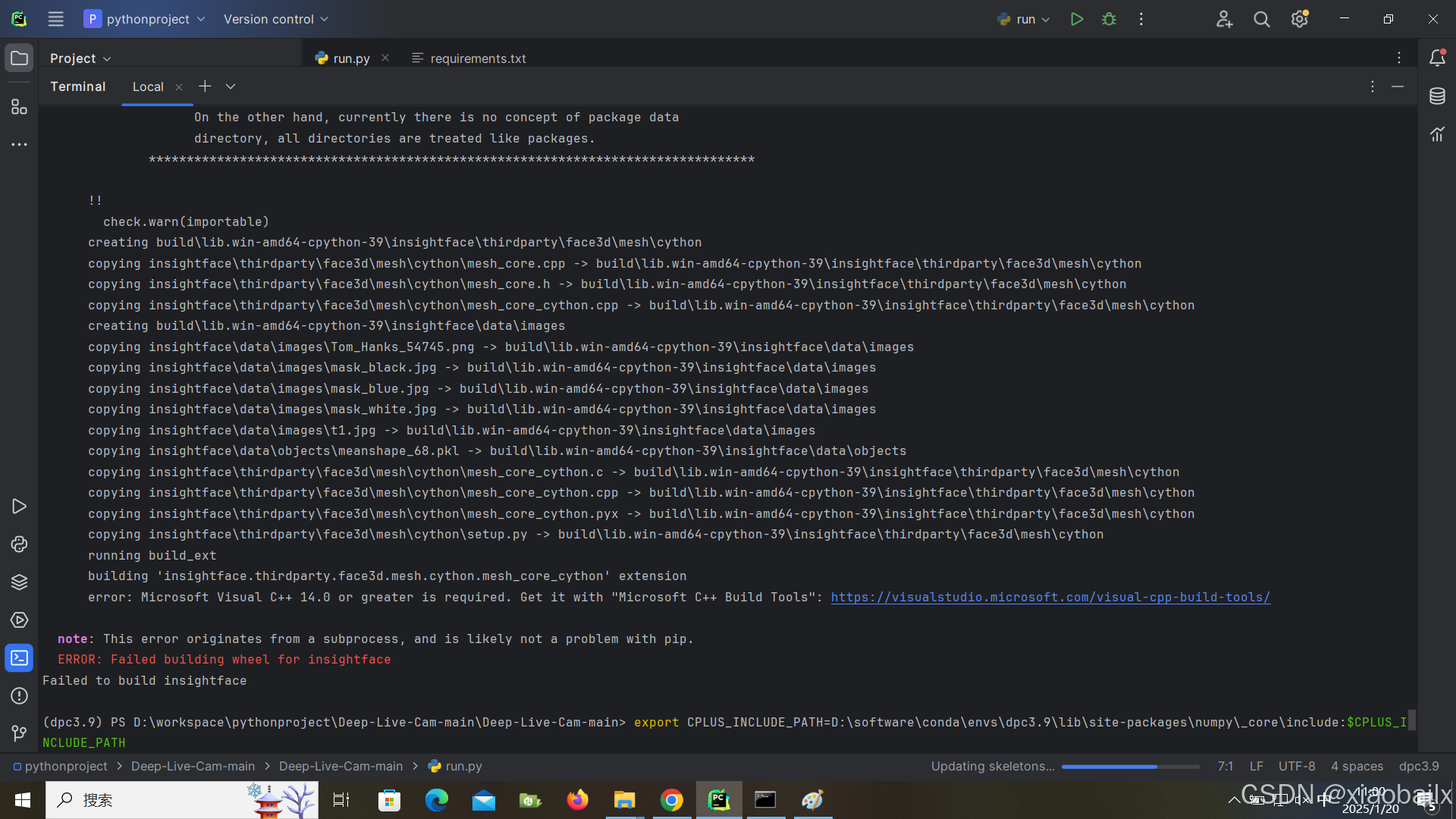
Task: Open the Python Console tool window
Action: 19,544
